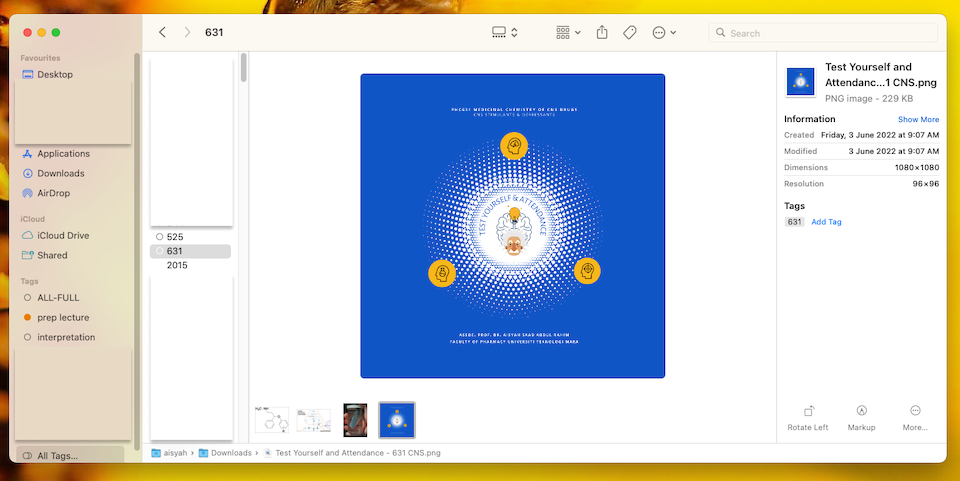This screenshot has height=481, width=960.
Task: Click the Modified date value
Action: pyautogui.click(x=893, y=151)
